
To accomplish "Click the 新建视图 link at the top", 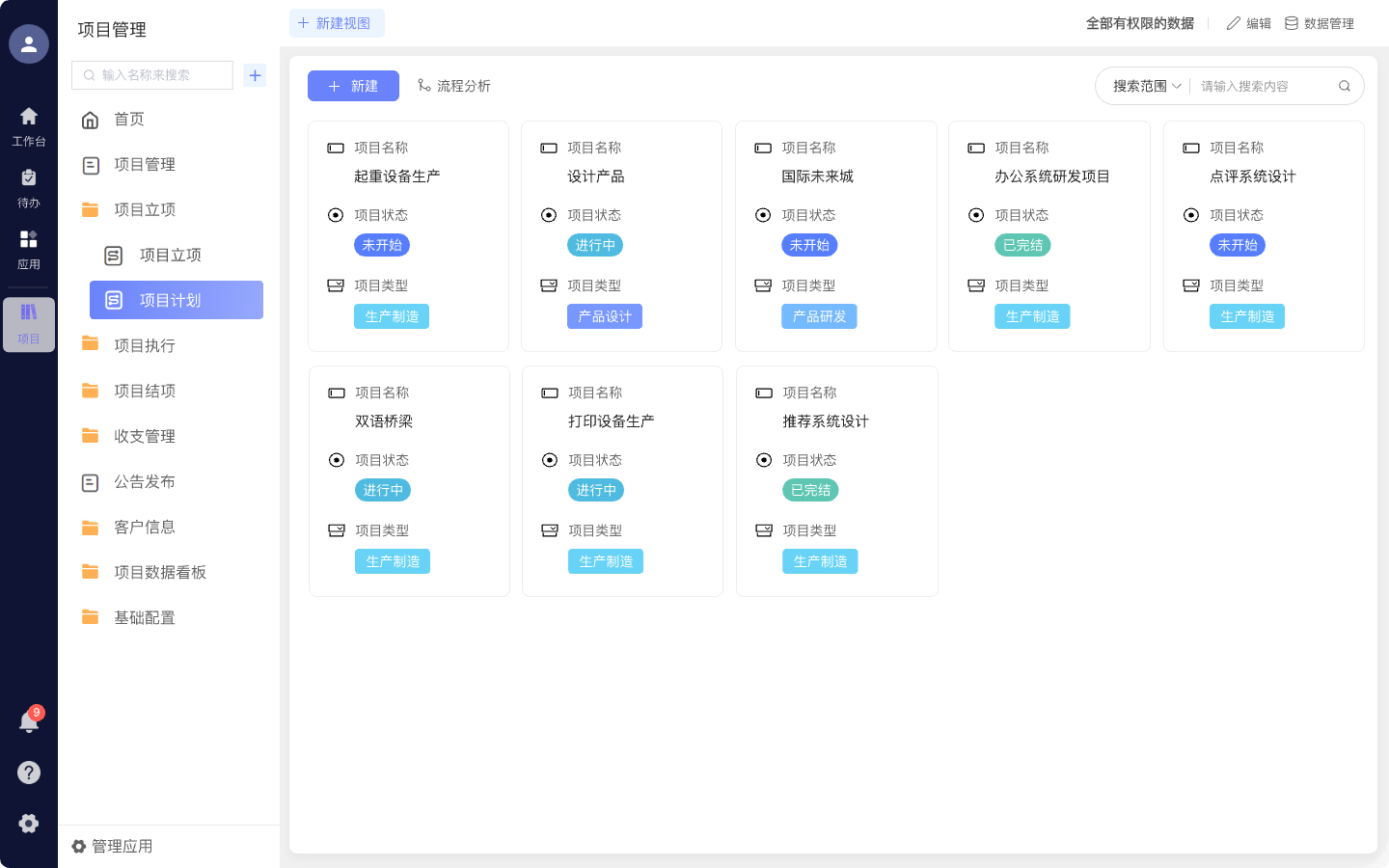I will 337,22.
